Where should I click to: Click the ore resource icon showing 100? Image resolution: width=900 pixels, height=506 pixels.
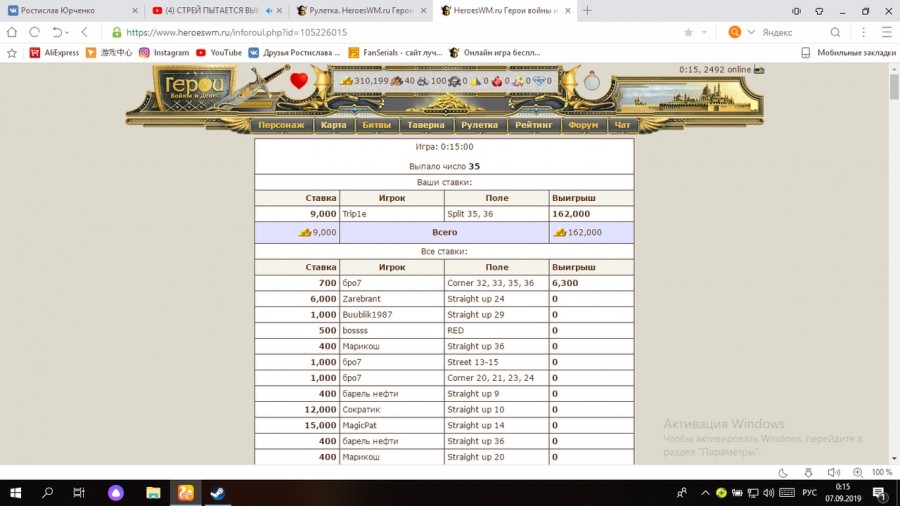coord(422,81)
